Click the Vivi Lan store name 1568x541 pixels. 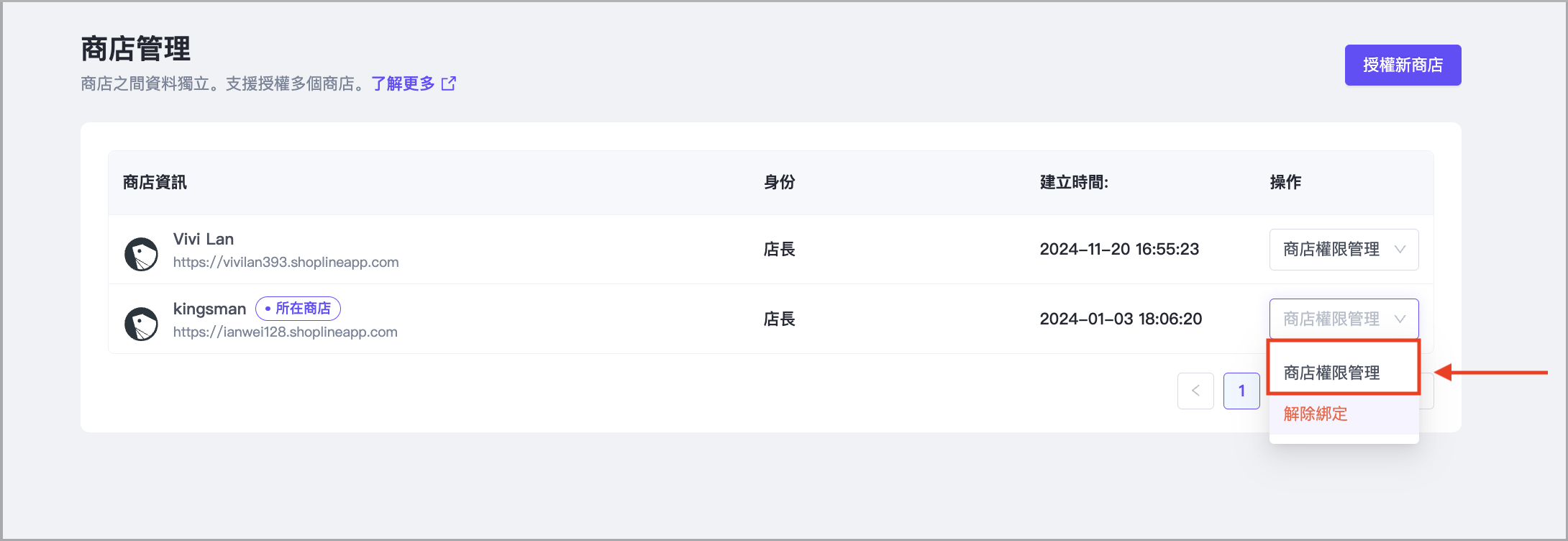pyautogui.click(x=204, y=239)
